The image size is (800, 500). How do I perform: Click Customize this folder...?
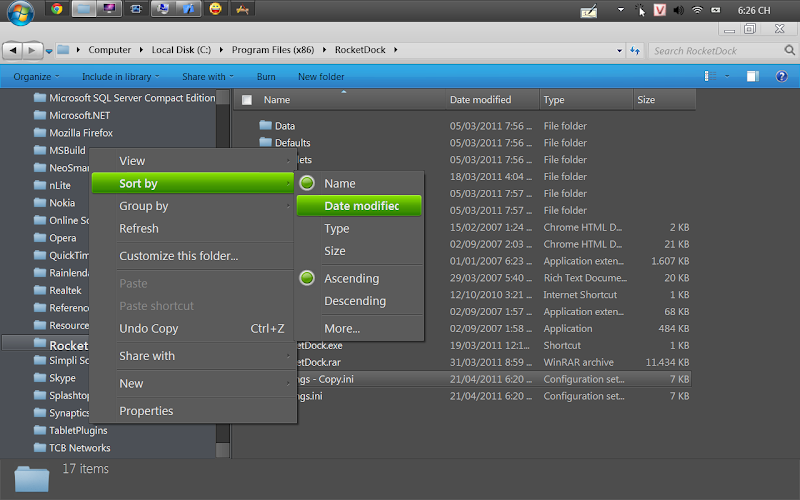[x=193, y=256]
